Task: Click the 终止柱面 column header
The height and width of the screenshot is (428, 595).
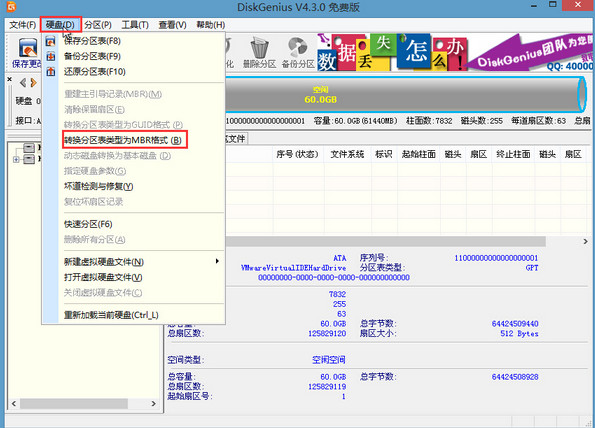Action: [513, 154]
